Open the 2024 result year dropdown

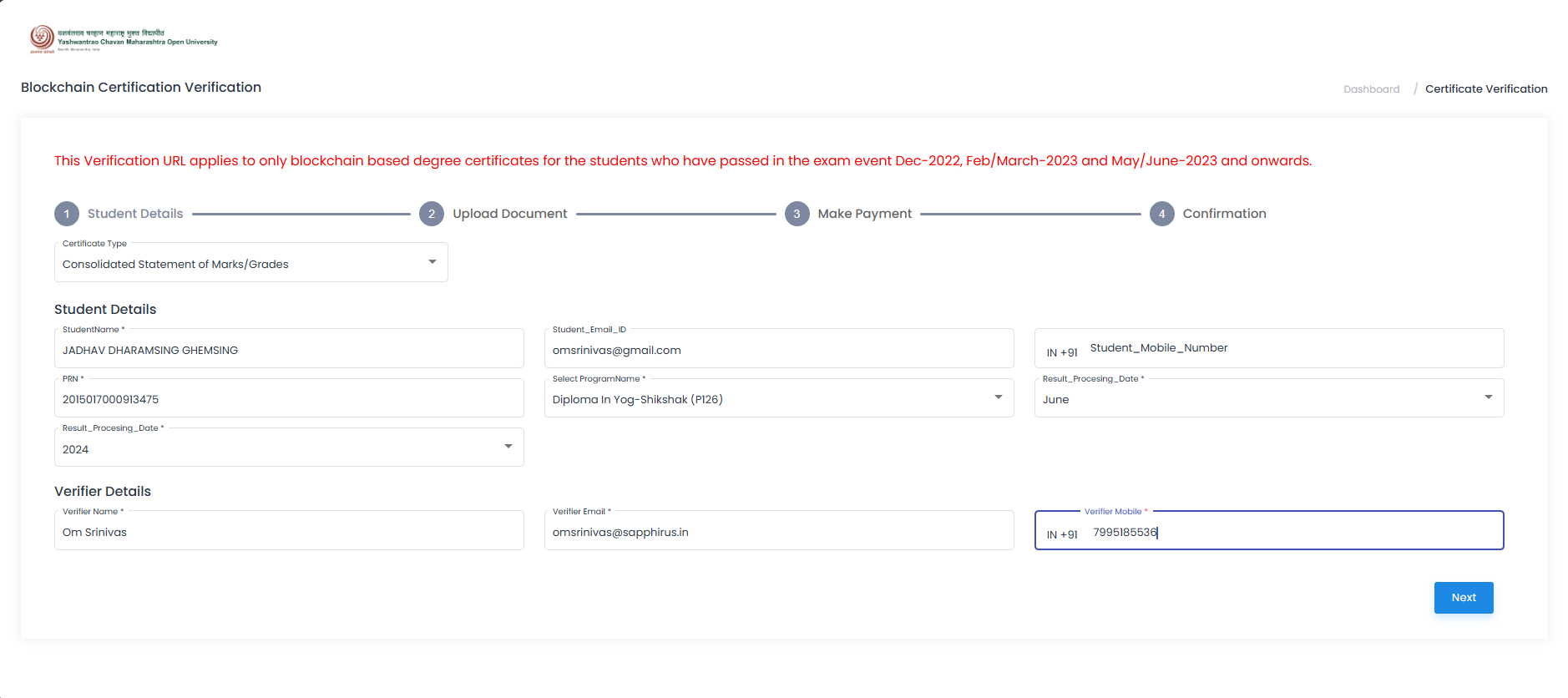pos(289,449)
